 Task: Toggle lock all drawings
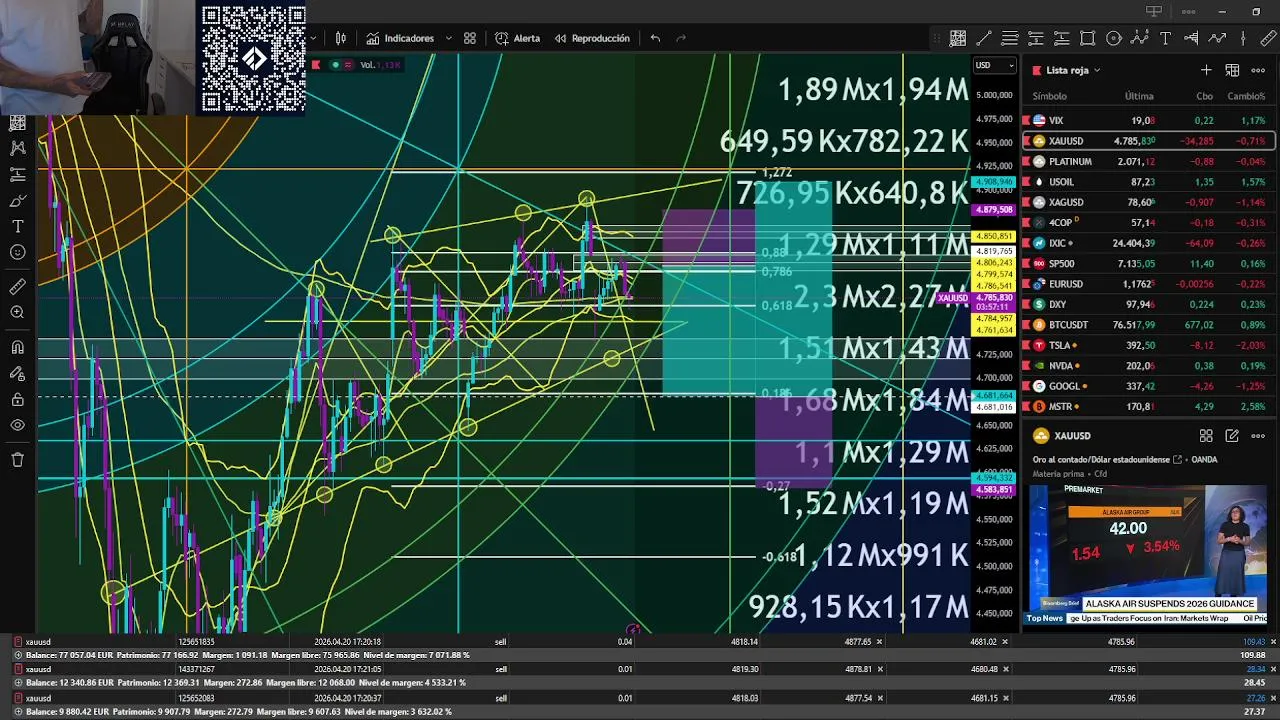click(17, 400)
